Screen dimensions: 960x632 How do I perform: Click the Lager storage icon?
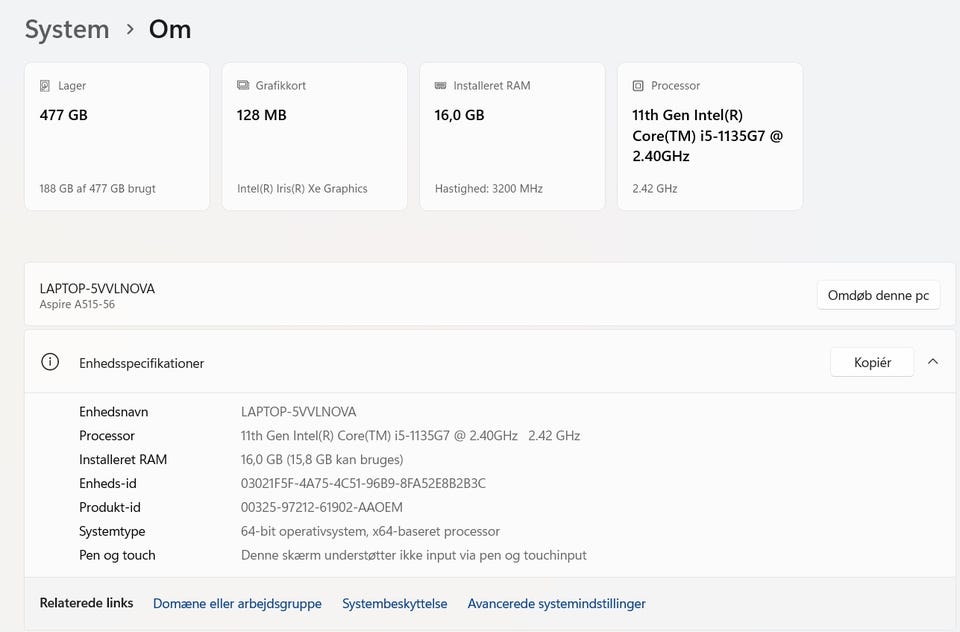(44, 86)
